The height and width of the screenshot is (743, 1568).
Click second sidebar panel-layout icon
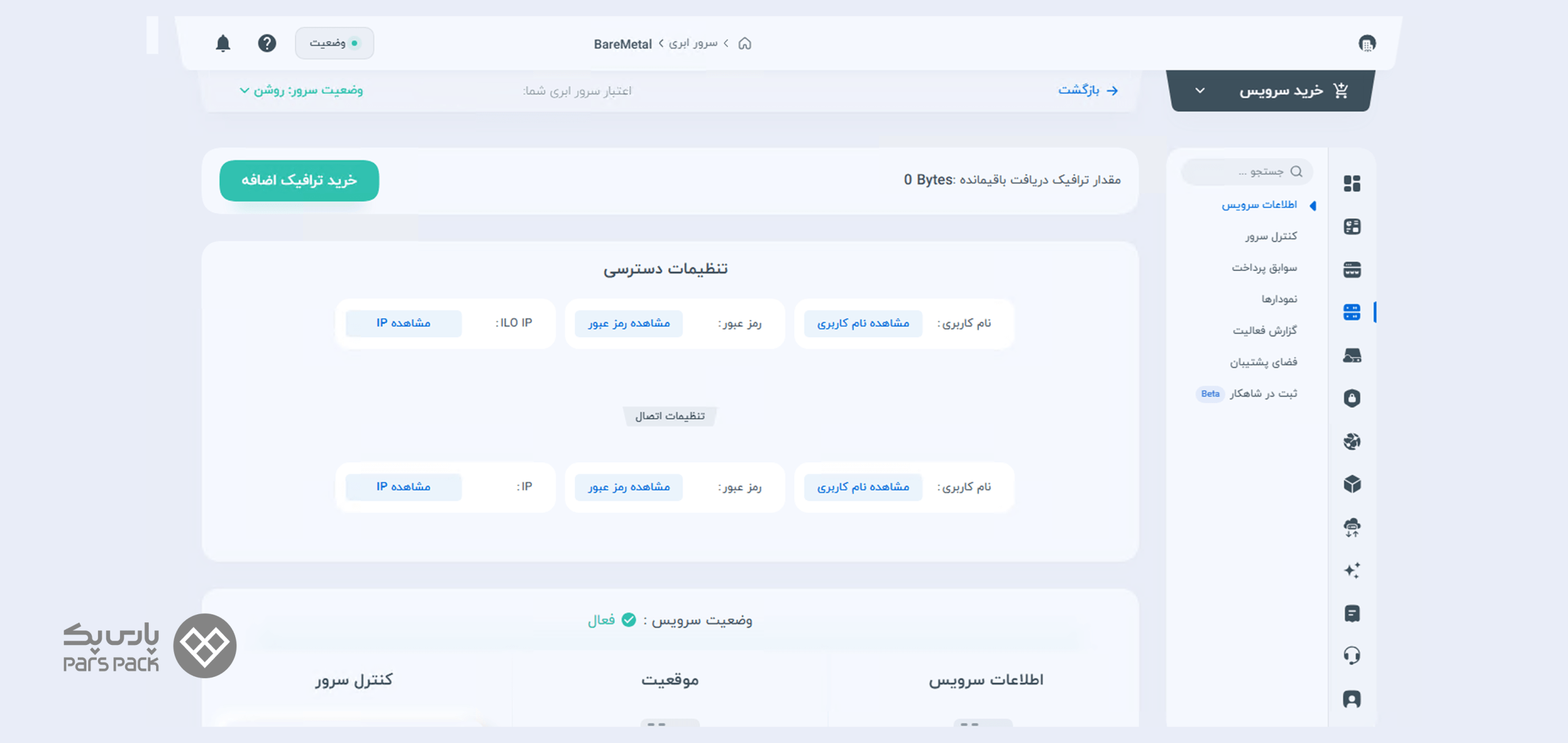click(1352, 227)
